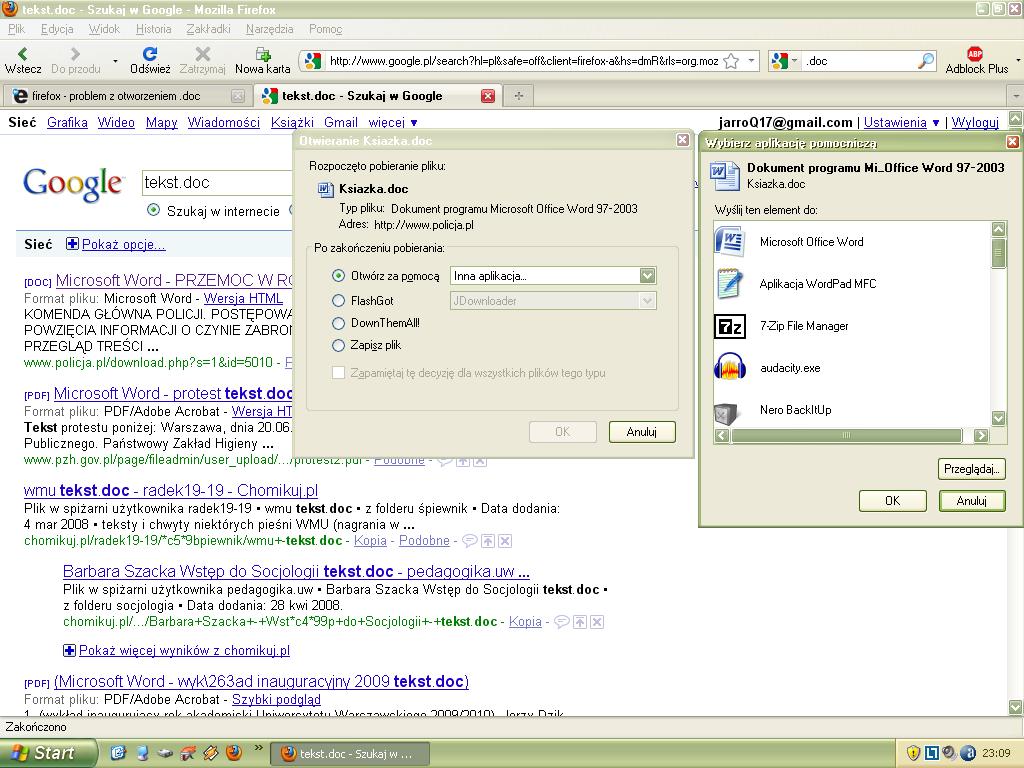Open the Historia menu
The height and width of the screenshot is (768, 1024).
pyautogui.click(x=153, y=29)
